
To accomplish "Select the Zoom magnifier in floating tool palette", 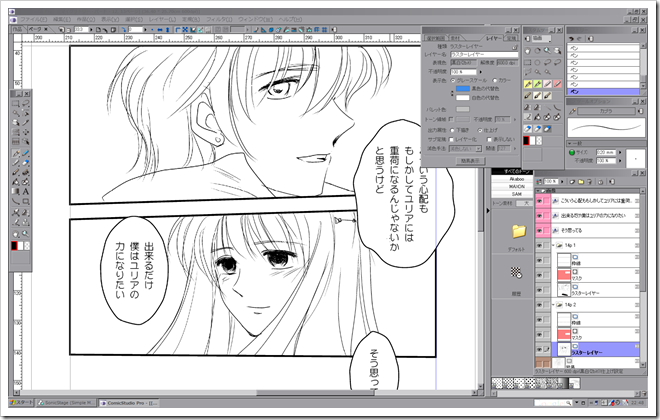I will tap(547, 51).
